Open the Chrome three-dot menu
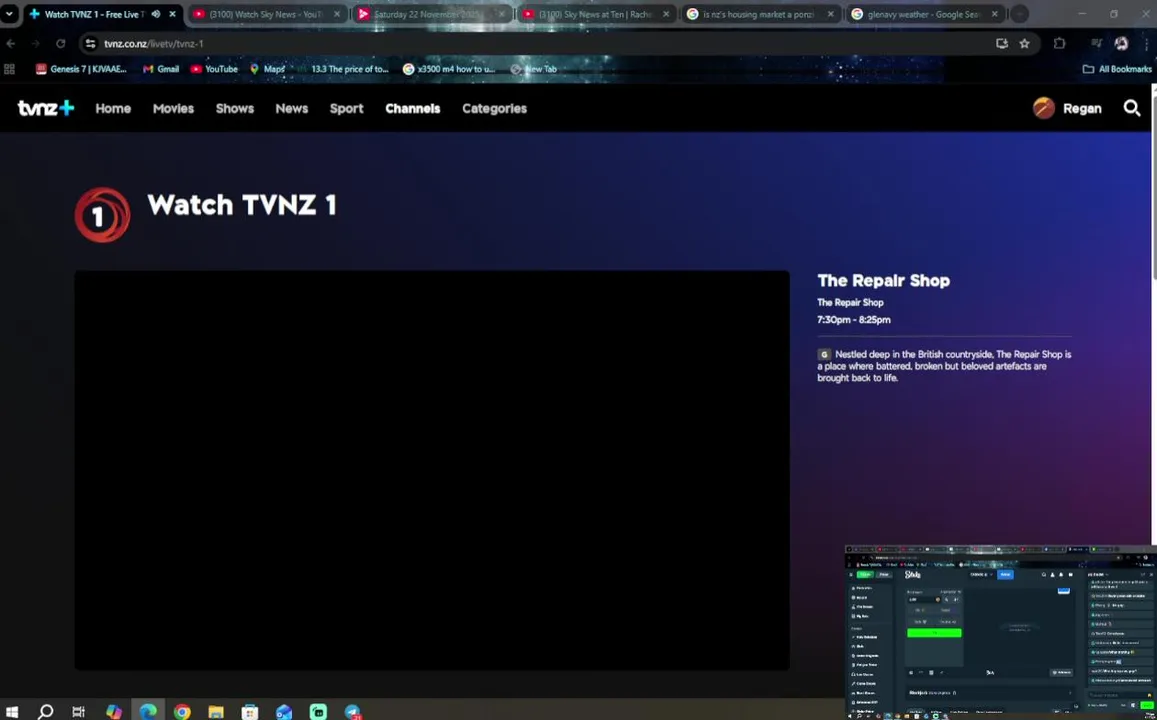This screenshot has width=1157, height=720. point(1146,44)
